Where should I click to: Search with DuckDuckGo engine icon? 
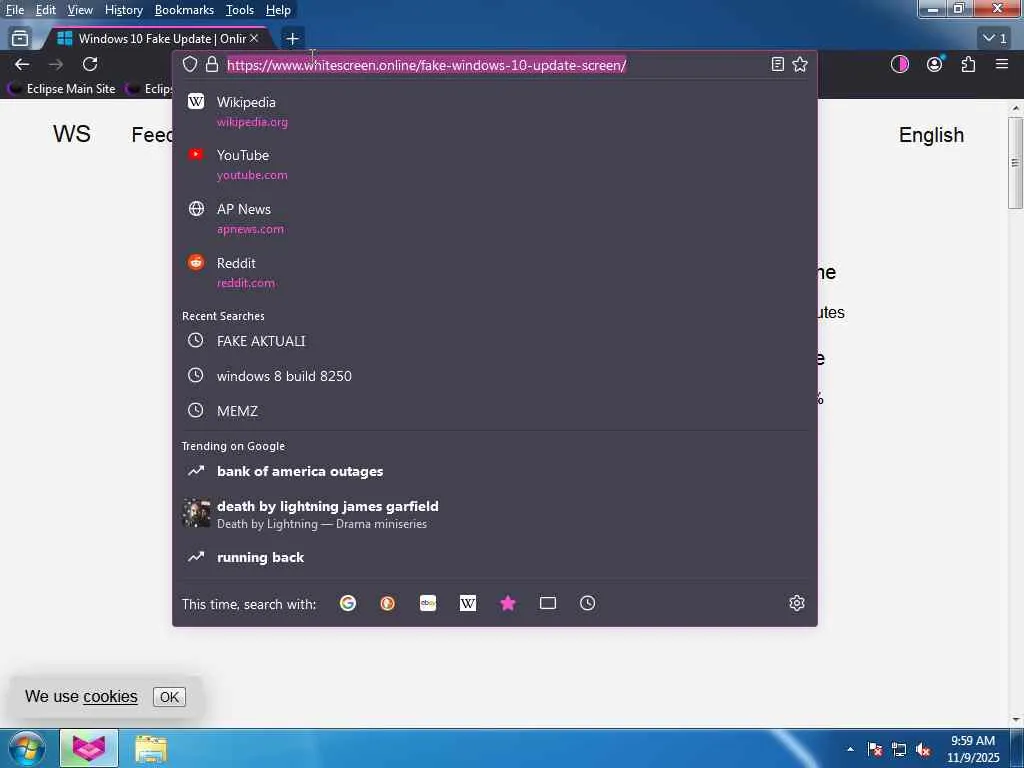(x=387, y=603)
